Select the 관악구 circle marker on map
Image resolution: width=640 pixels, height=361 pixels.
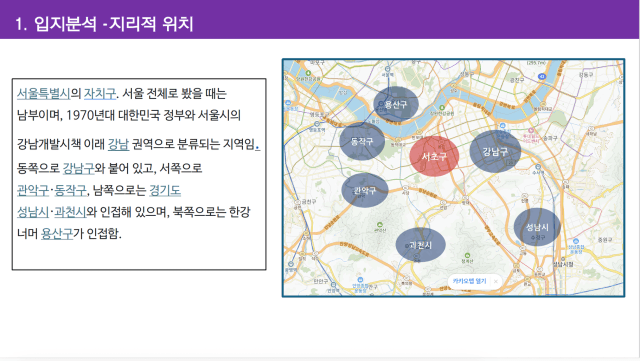(x=364, y=190)
